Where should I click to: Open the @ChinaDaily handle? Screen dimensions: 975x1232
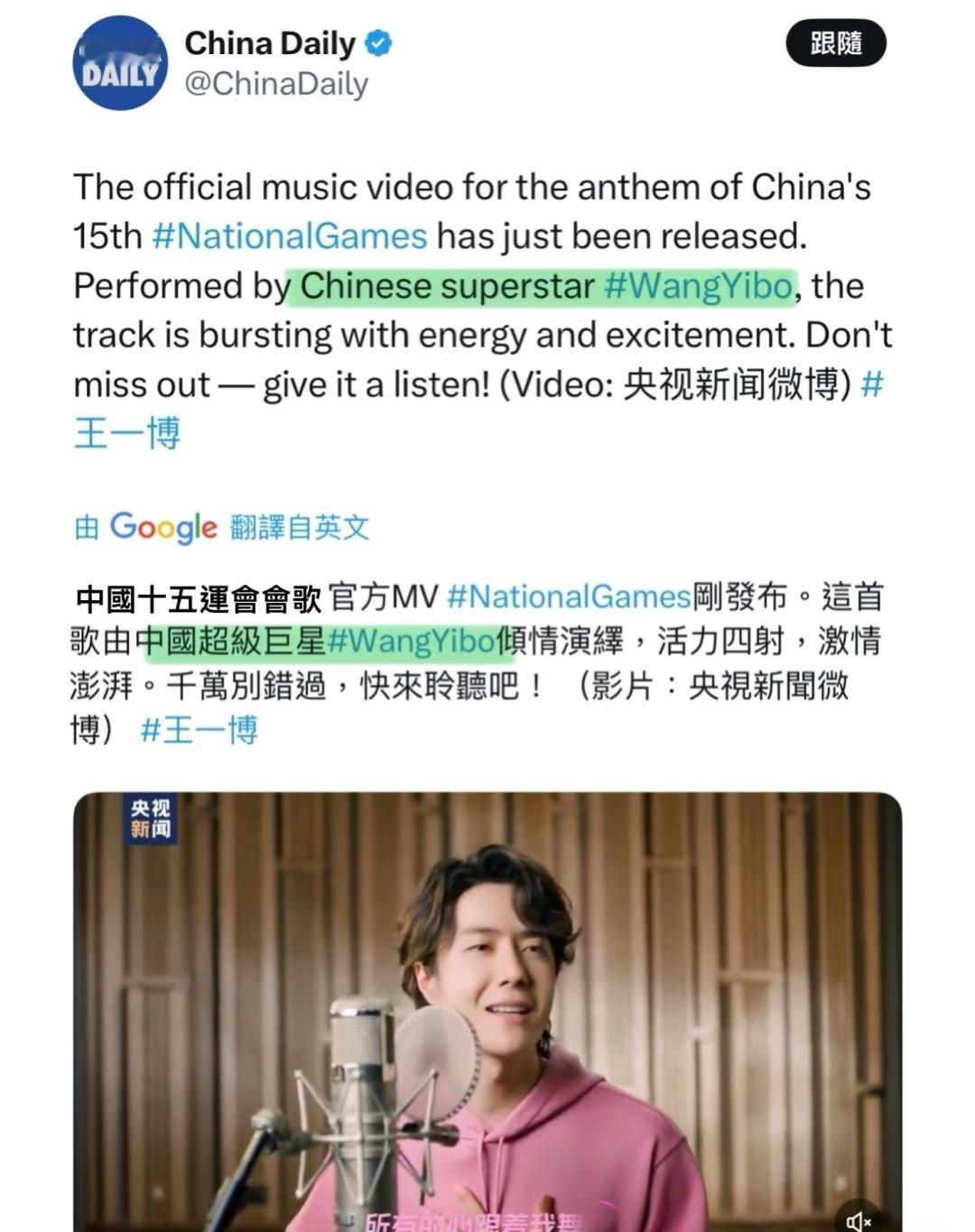pos(276,84)
